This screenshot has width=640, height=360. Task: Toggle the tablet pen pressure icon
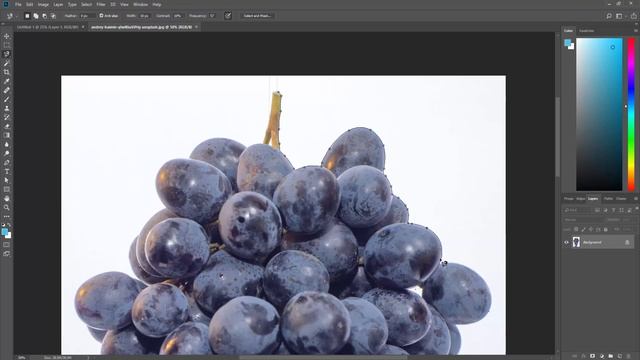228,16
